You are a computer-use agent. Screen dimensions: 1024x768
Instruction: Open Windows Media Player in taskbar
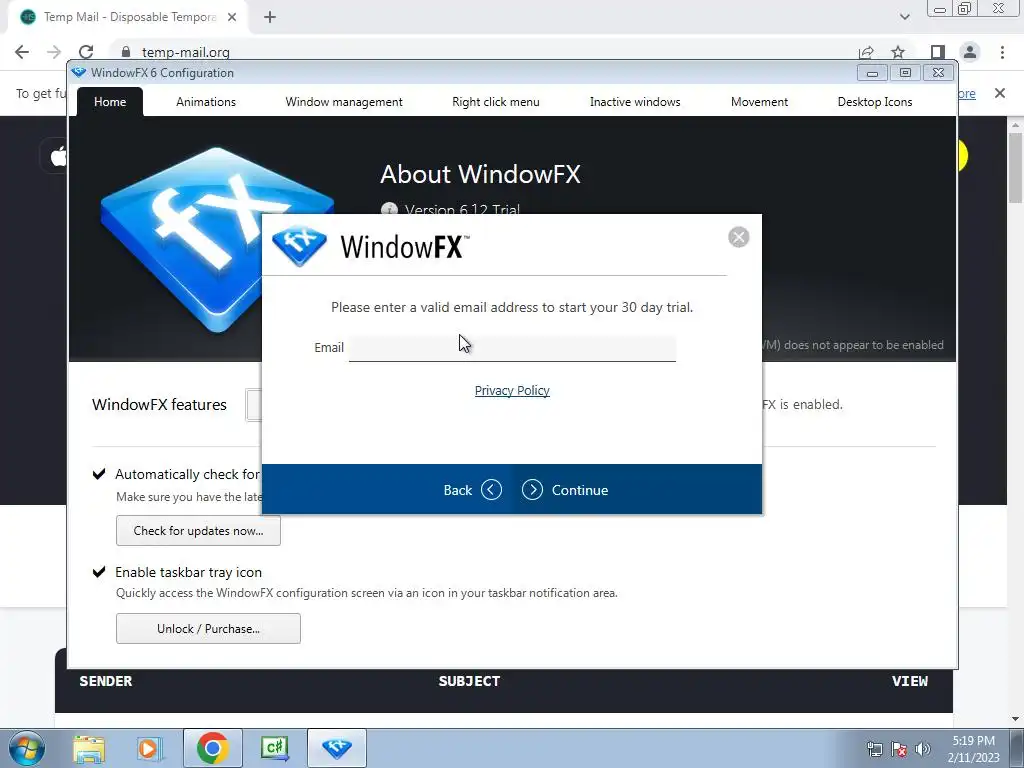tap(149, 748)
